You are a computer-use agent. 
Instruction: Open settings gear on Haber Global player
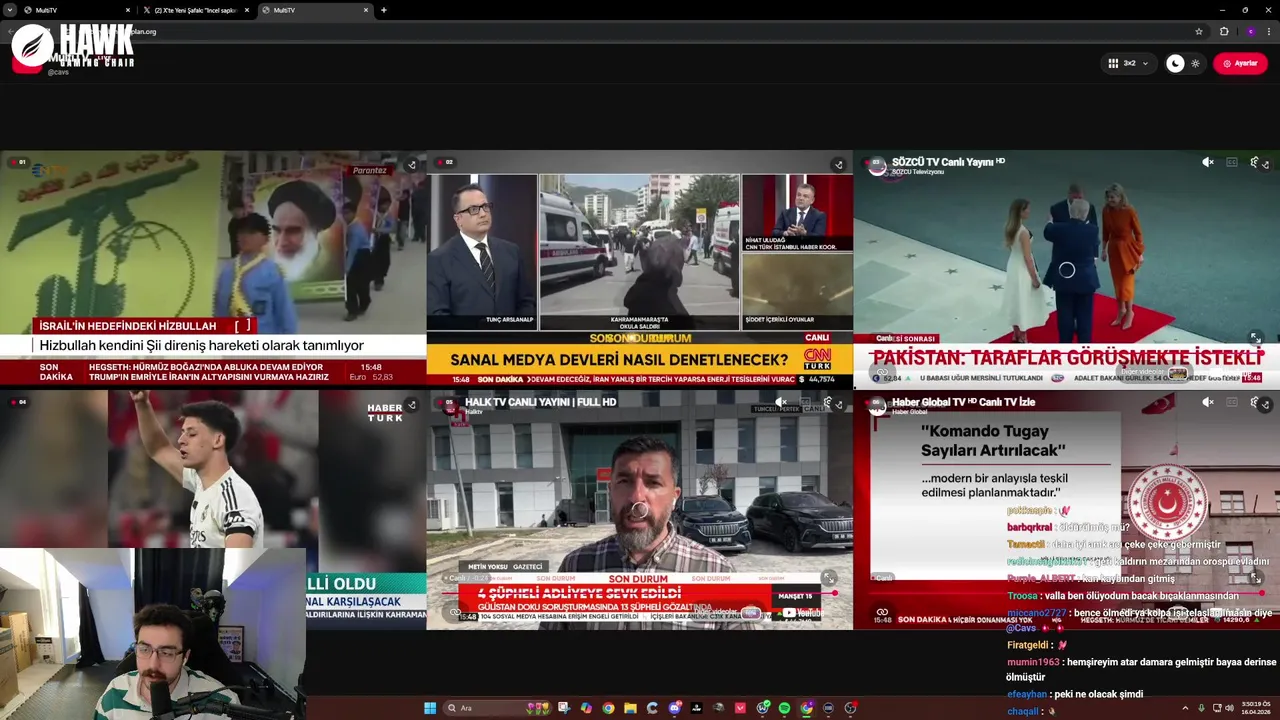(x=1254, y=402)
